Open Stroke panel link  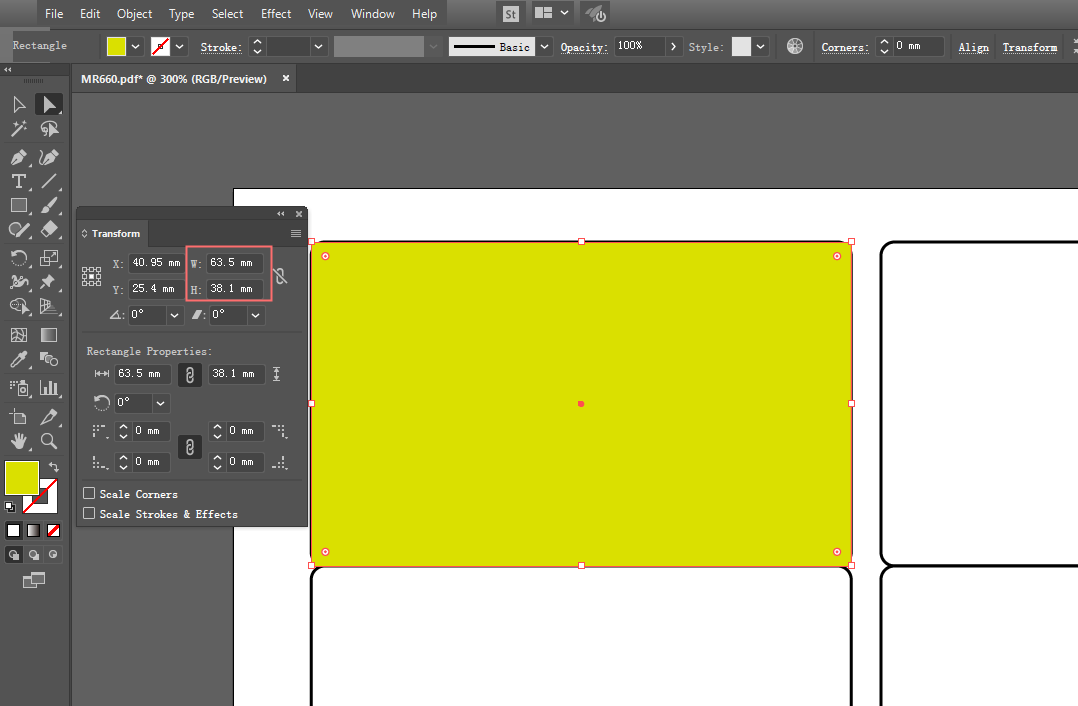pyautogui.click(x=221, y=47)
